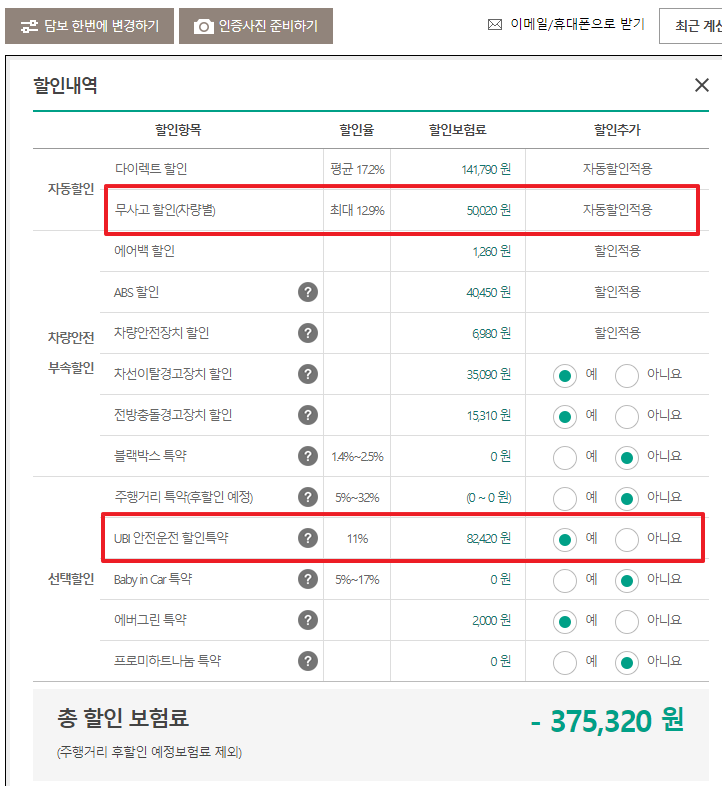Viewport: 722px width, 786px height.
Task: Select 아니요 for 에버그린 특약
Action: tap(627, 622)
